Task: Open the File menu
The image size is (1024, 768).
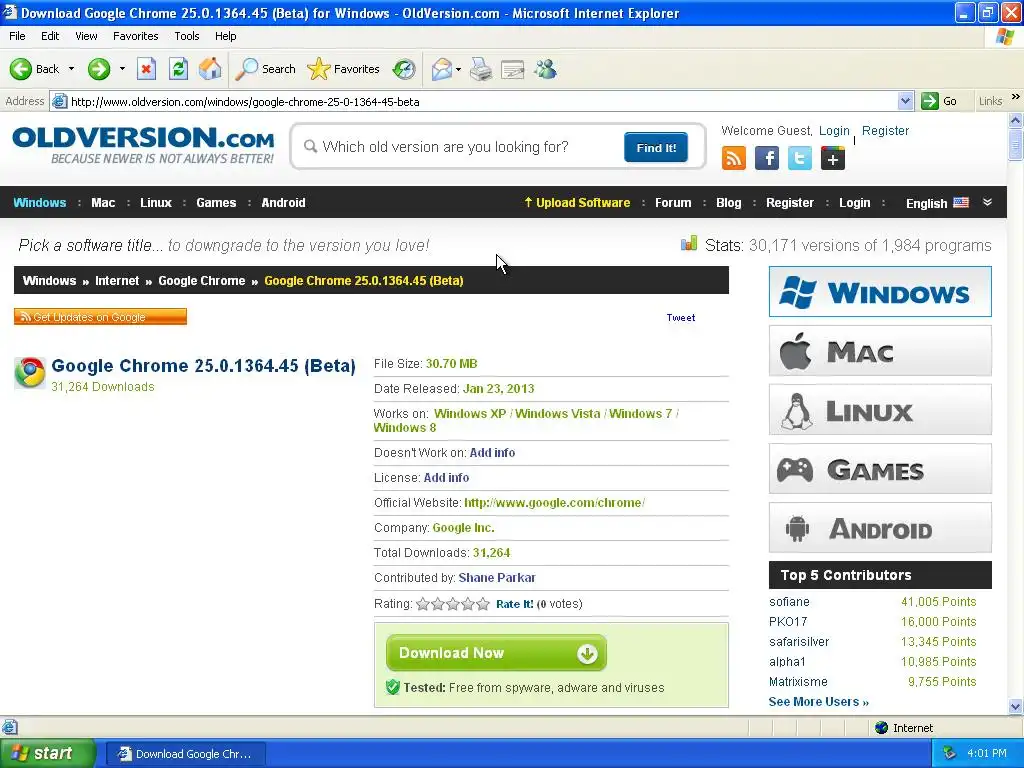Action: tap(18, 36)
